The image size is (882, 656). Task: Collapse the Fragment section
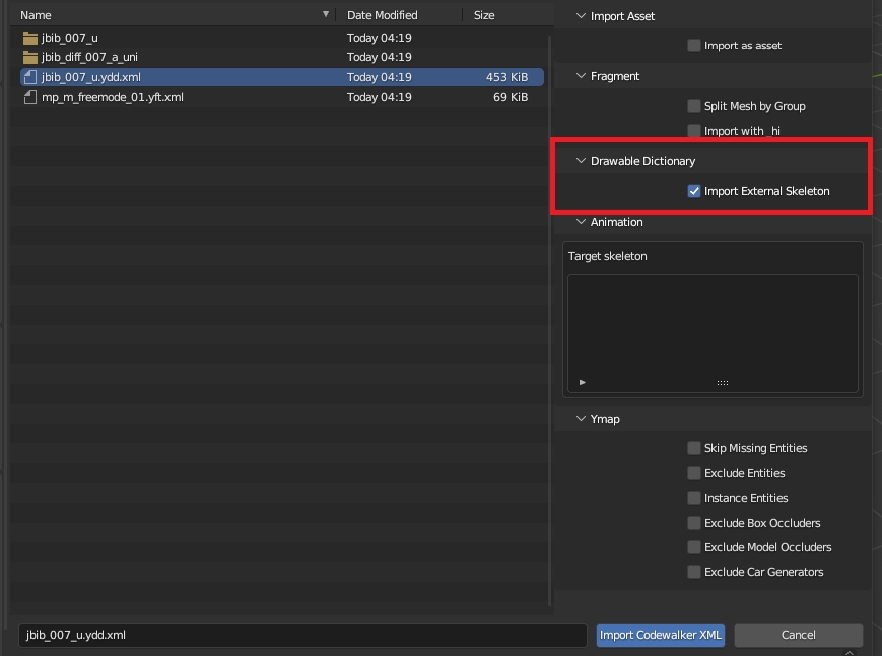point(581,76)
